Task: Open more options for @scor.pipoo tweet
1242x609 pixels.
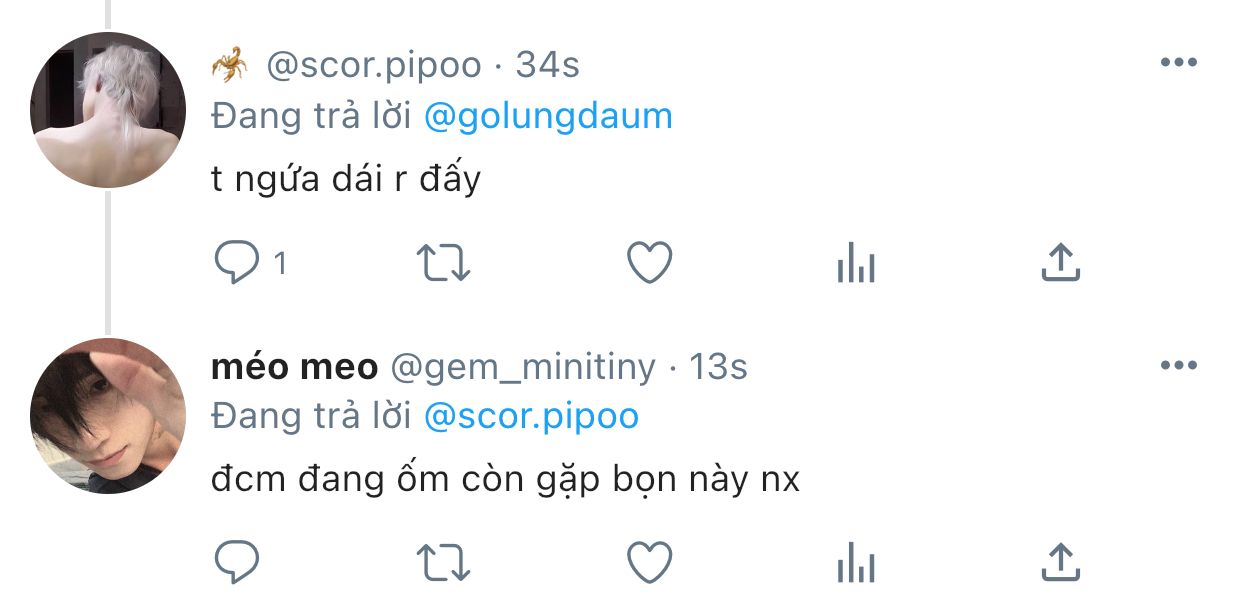Action: (1178, 63)
